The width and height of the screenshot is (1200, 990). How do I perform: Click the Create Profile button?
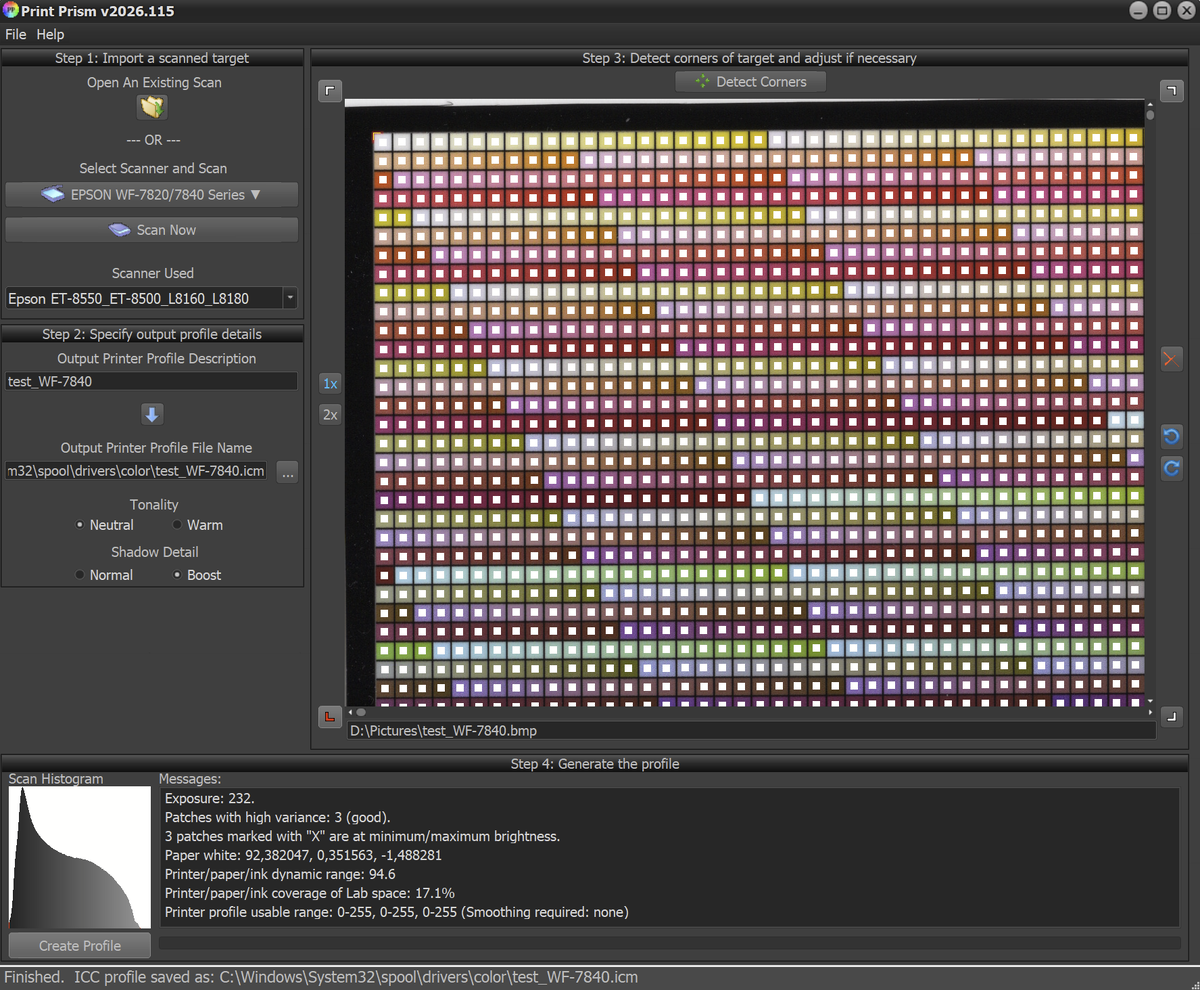(x=80, y=945)
